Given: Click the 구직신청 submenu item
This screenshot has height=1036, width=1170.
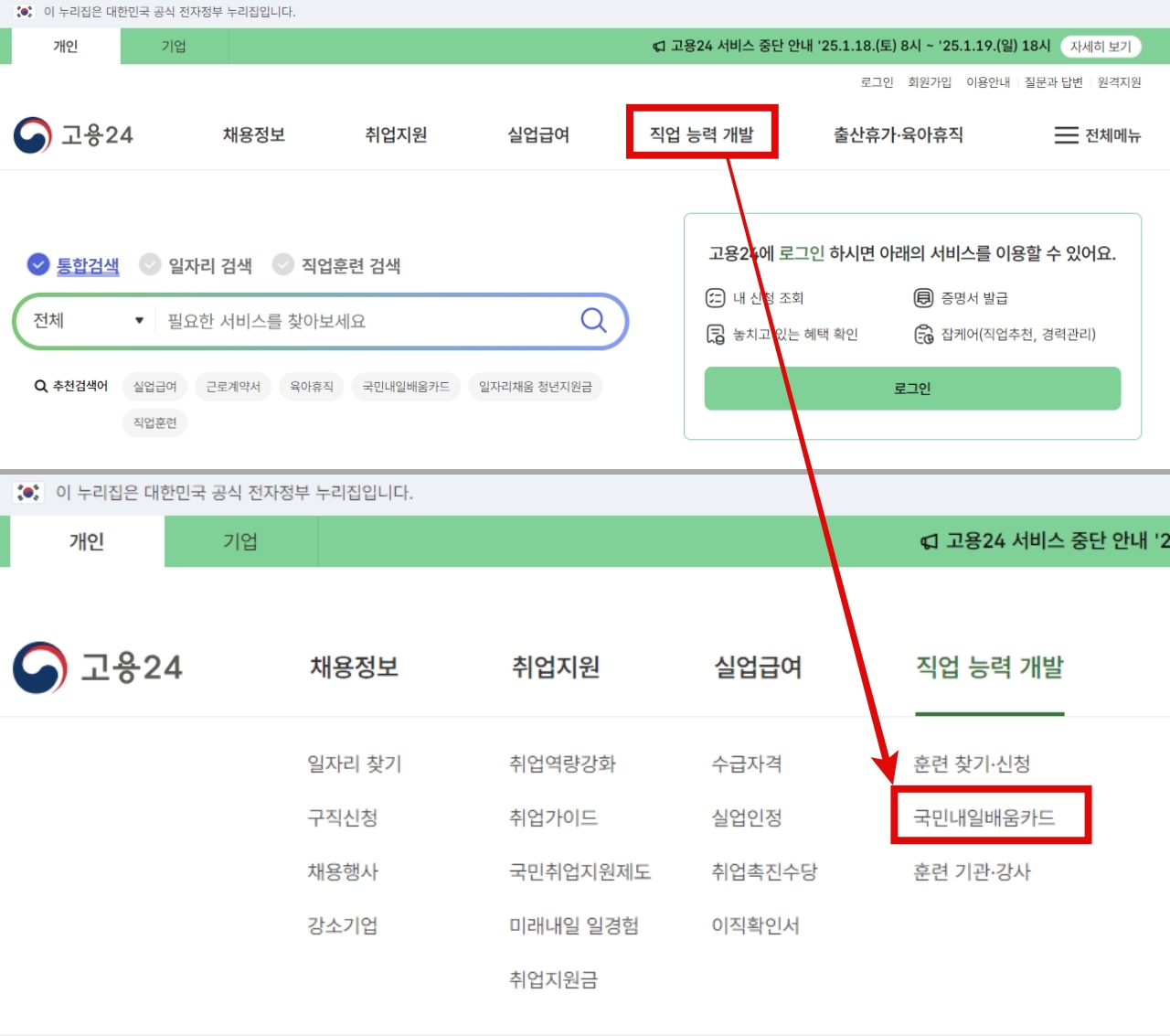Looking at the screenshot, I should [x=343, y=818].
